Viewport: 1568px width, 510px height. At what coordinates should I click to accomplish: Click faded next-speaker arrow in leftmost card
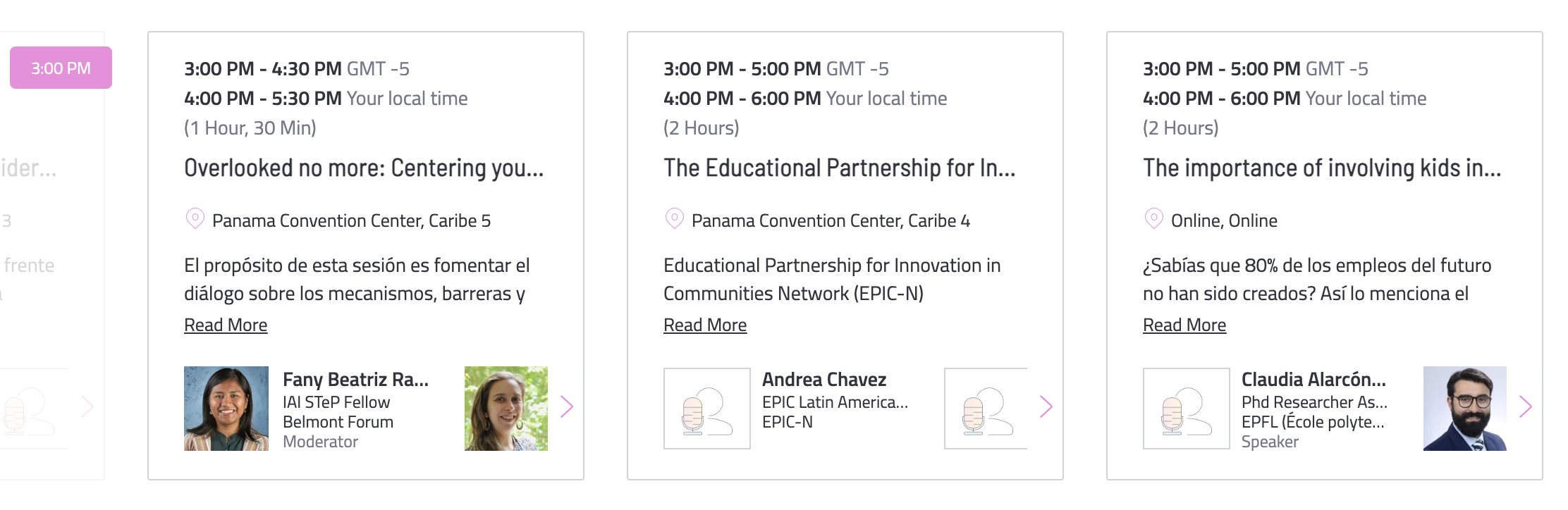tap(87, 406)
